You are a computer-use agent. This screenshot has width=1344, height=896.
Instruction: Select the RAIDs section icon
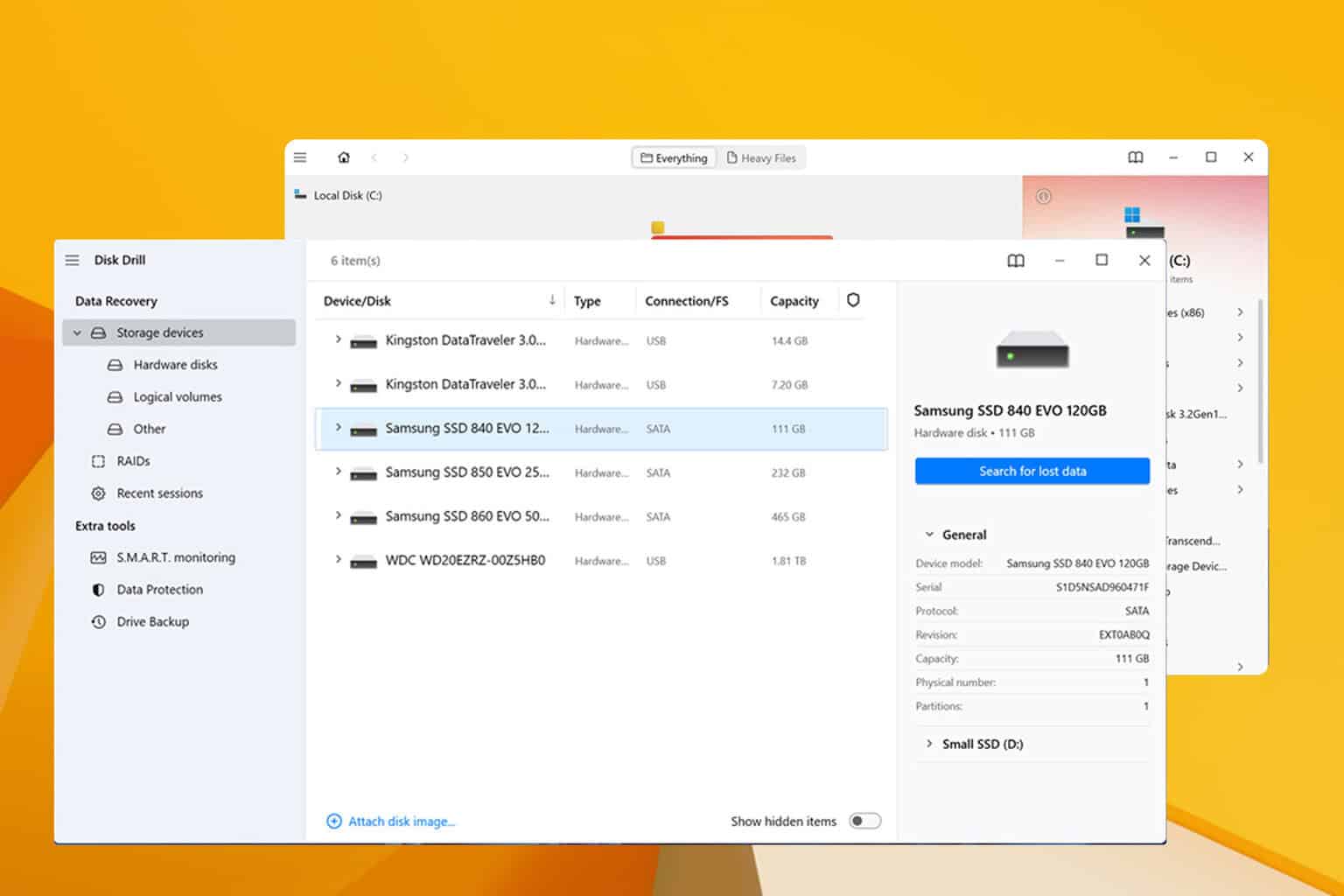pyautogui.click(x=98, y=461)
